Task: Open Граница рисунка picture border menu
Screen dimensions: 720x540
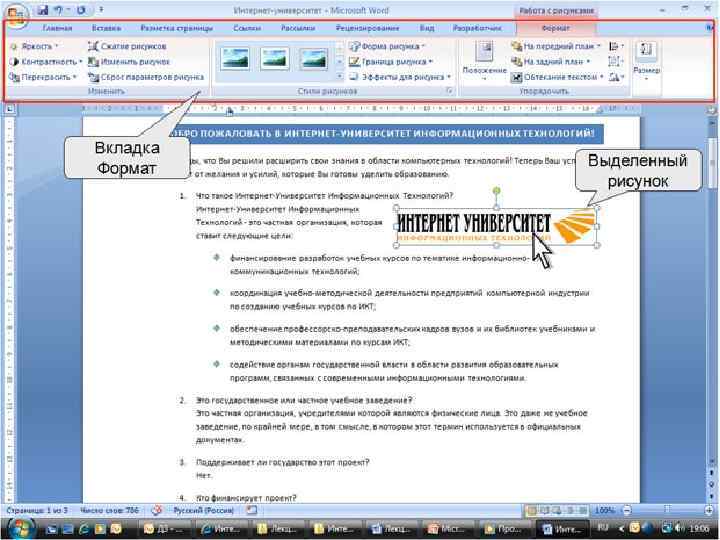Action: pos(391,62)
